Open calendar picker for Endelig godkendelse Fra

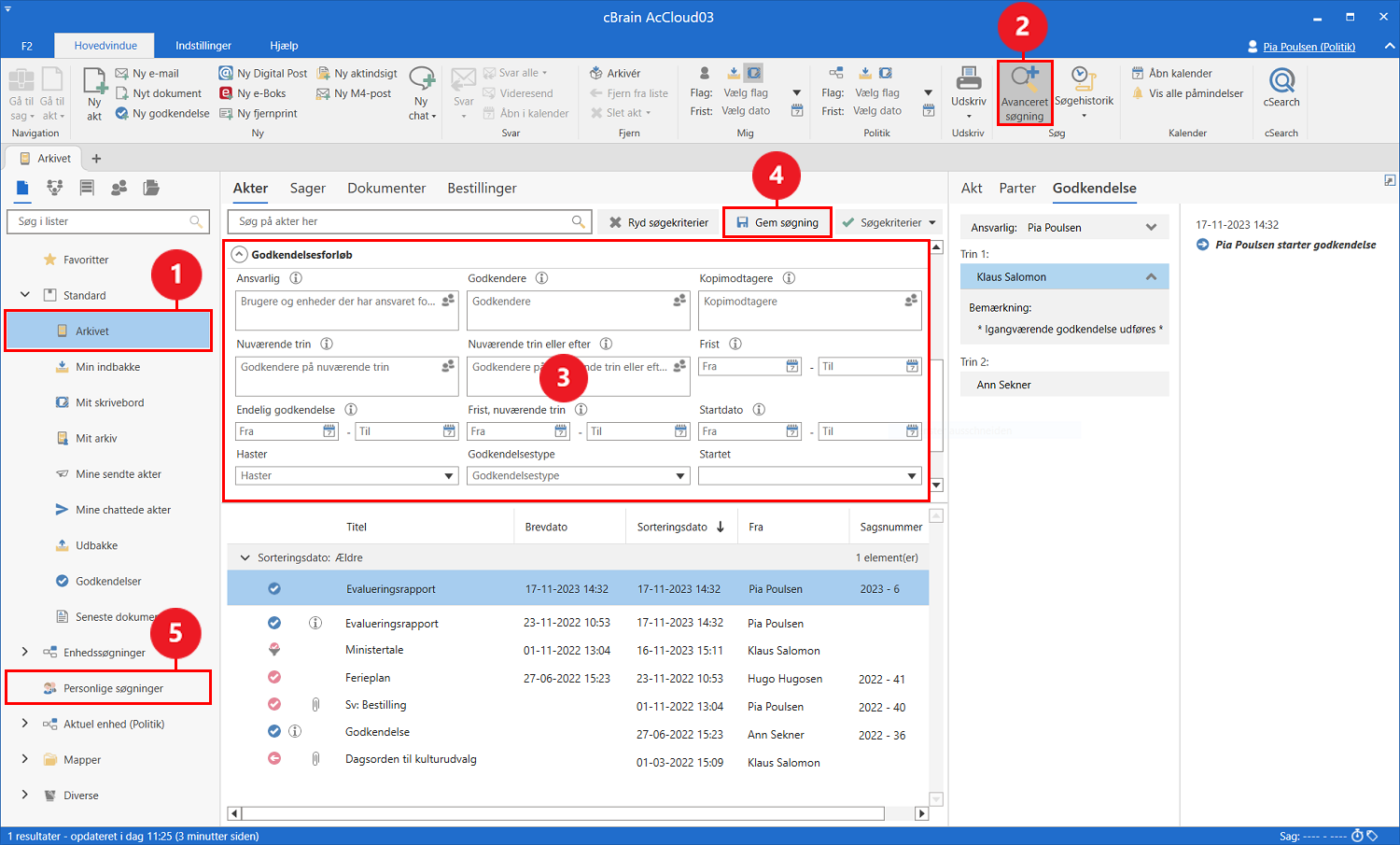[329, 431]
